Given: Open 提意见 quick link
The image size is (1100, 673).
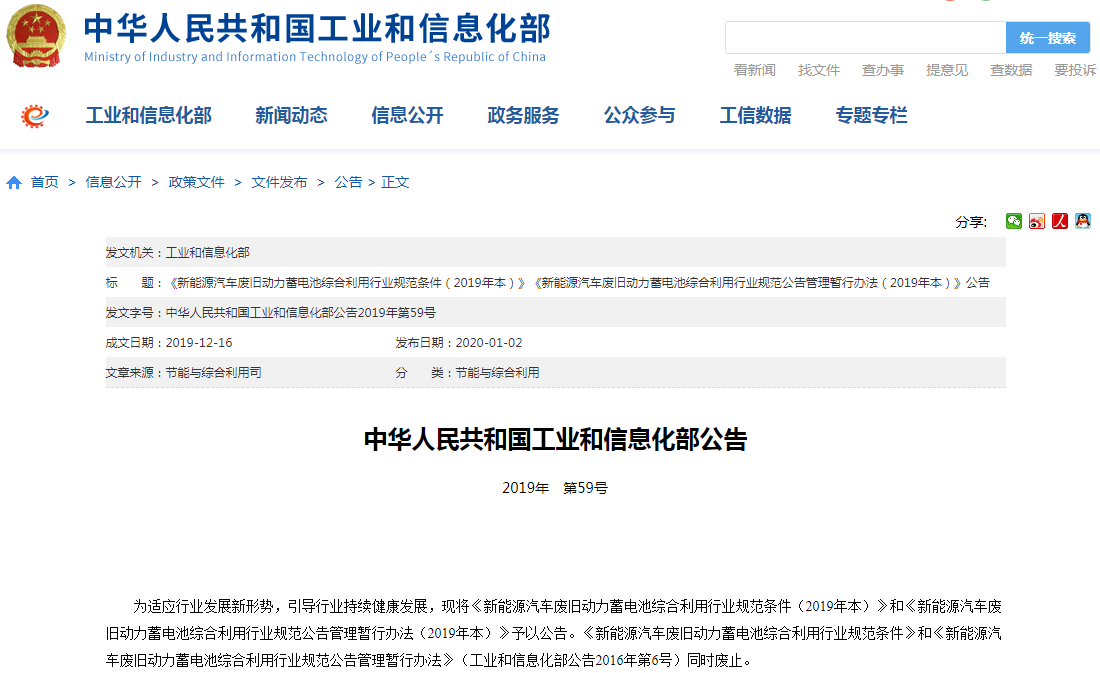Looking at the screenshot, I should tap(947, 70).
